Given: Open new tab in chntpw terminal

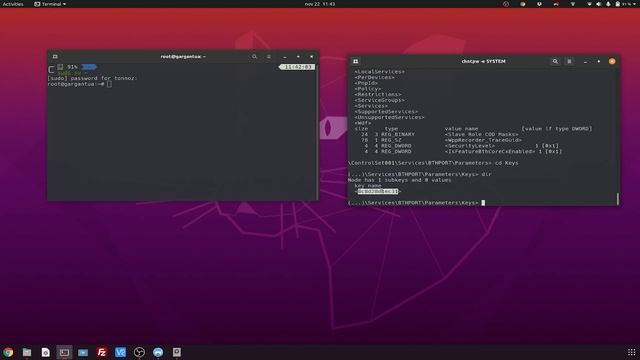Looking at the screenshot, I should 356,61.
